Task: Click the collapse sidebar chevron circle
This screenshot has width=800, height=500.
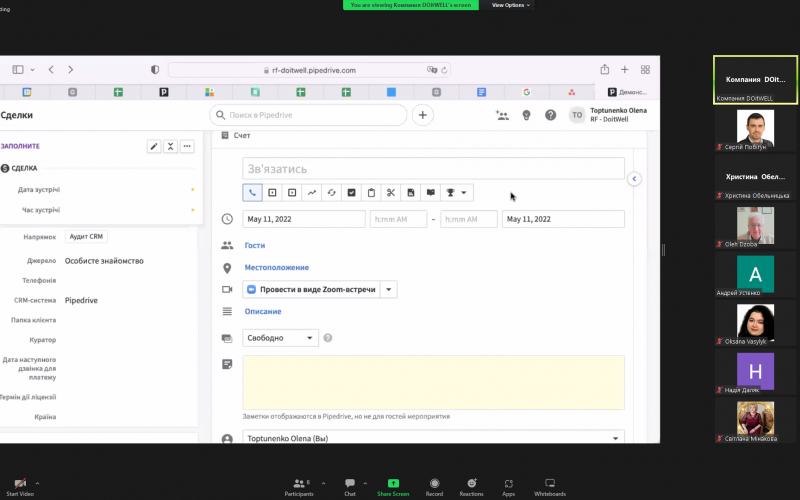Action: tap(634, 179)
